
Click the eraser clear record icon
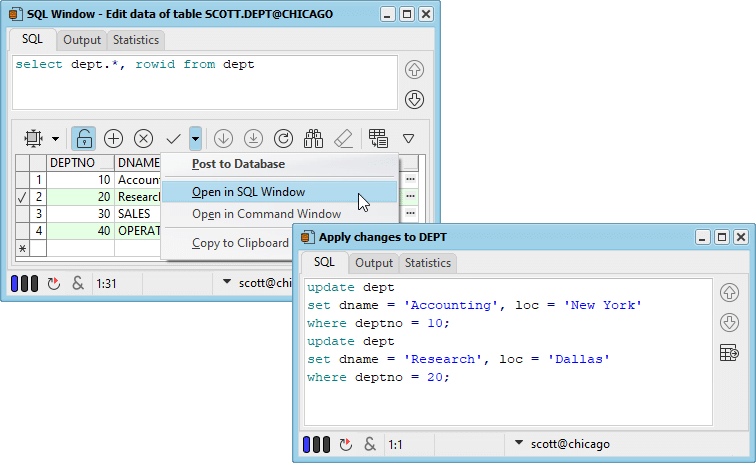click(342, 138)
